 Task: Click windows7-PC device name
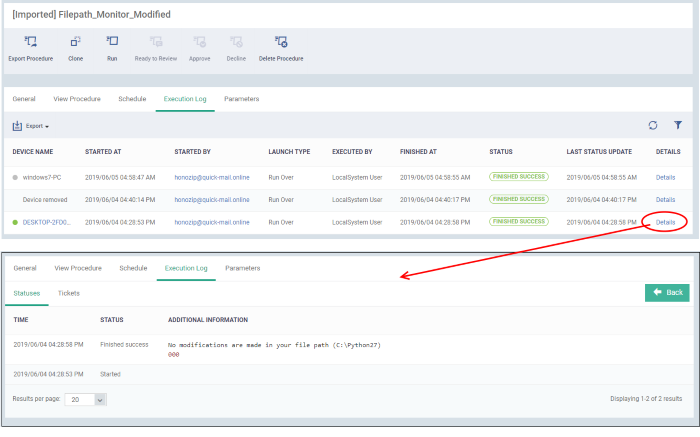(x=42, y=177)
